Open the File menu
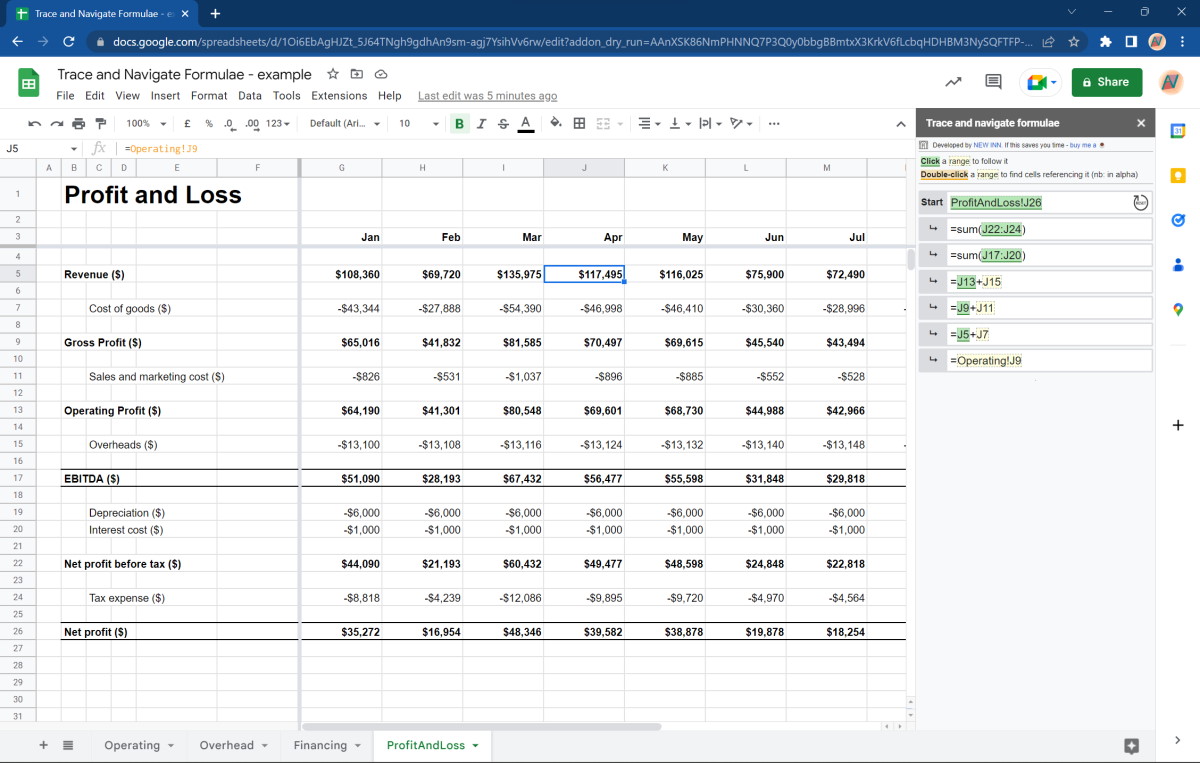 65,96
